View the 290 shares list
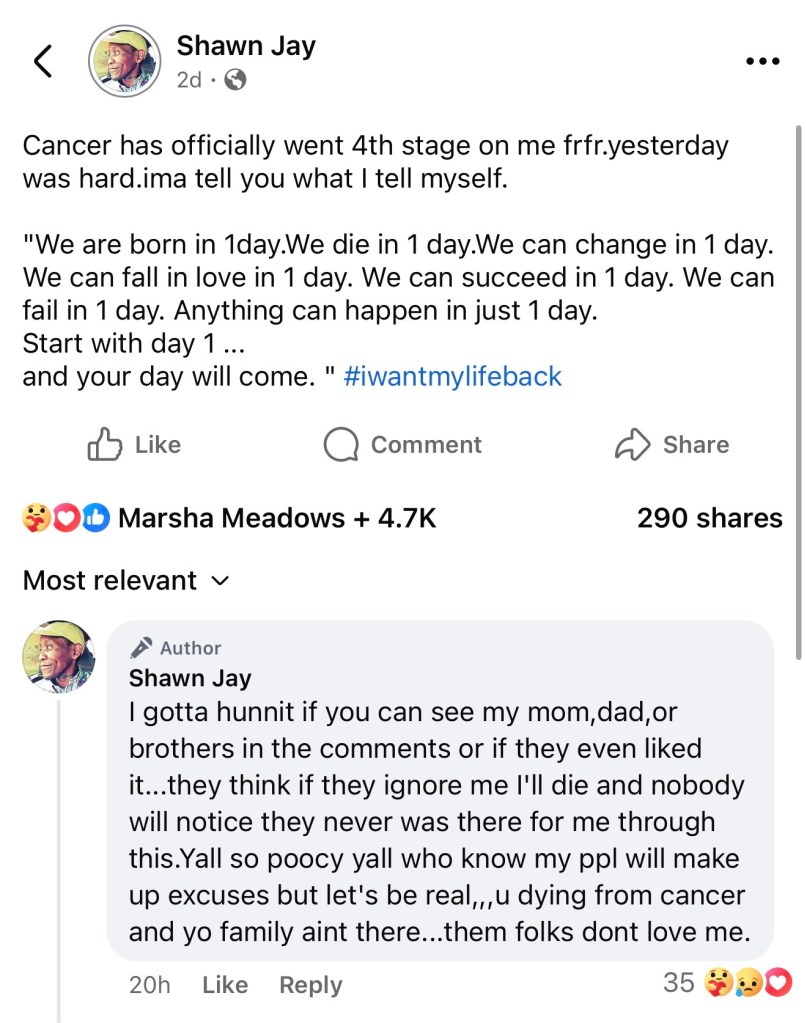Screen dimensions: 807x1023 [709, 518]
